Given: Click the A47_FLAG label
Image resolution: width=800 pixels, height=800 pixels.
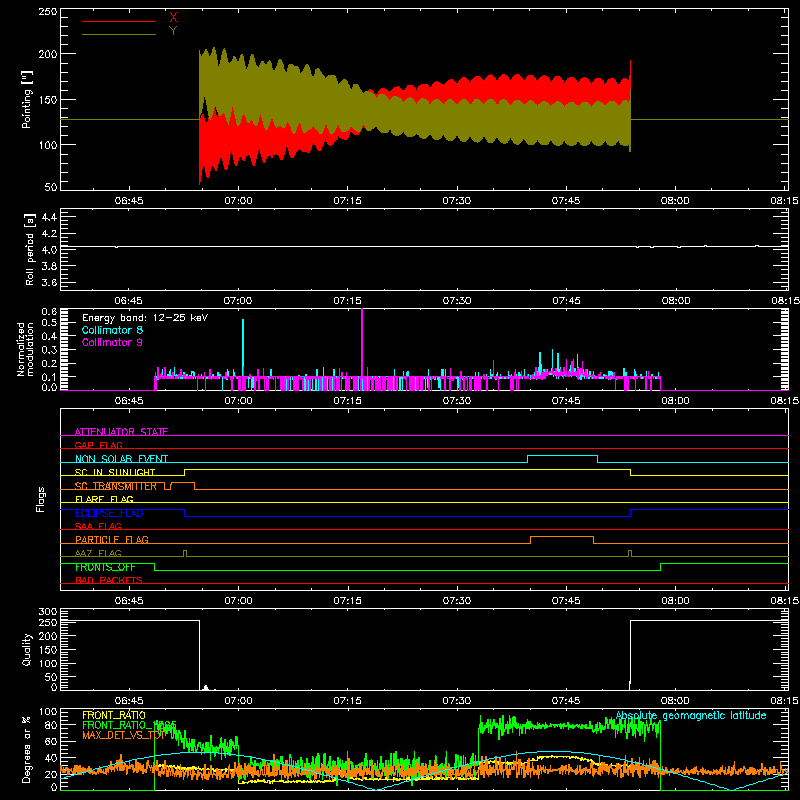Looking at the screenshot, I should (98, 553).
